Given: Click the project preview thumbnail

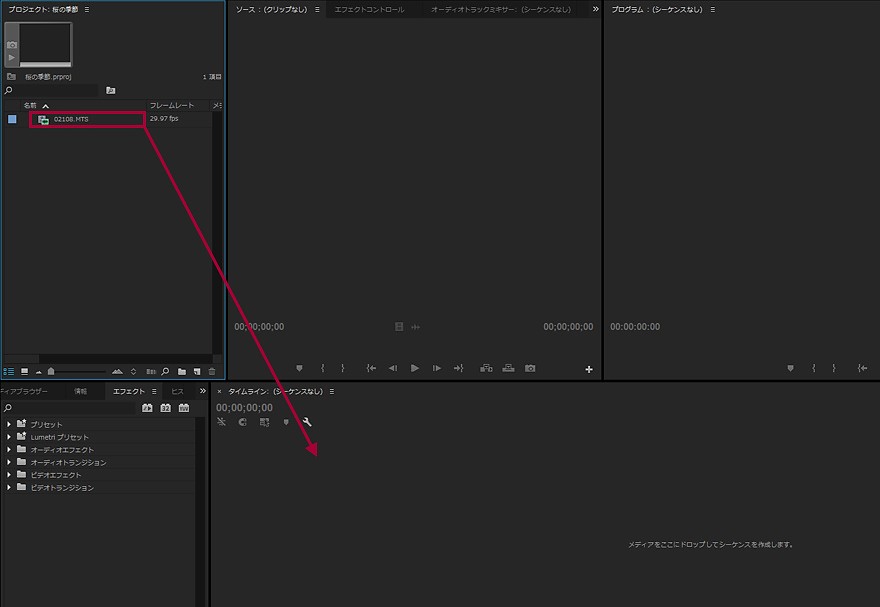Looking at the screenshot, I should 45,44.
